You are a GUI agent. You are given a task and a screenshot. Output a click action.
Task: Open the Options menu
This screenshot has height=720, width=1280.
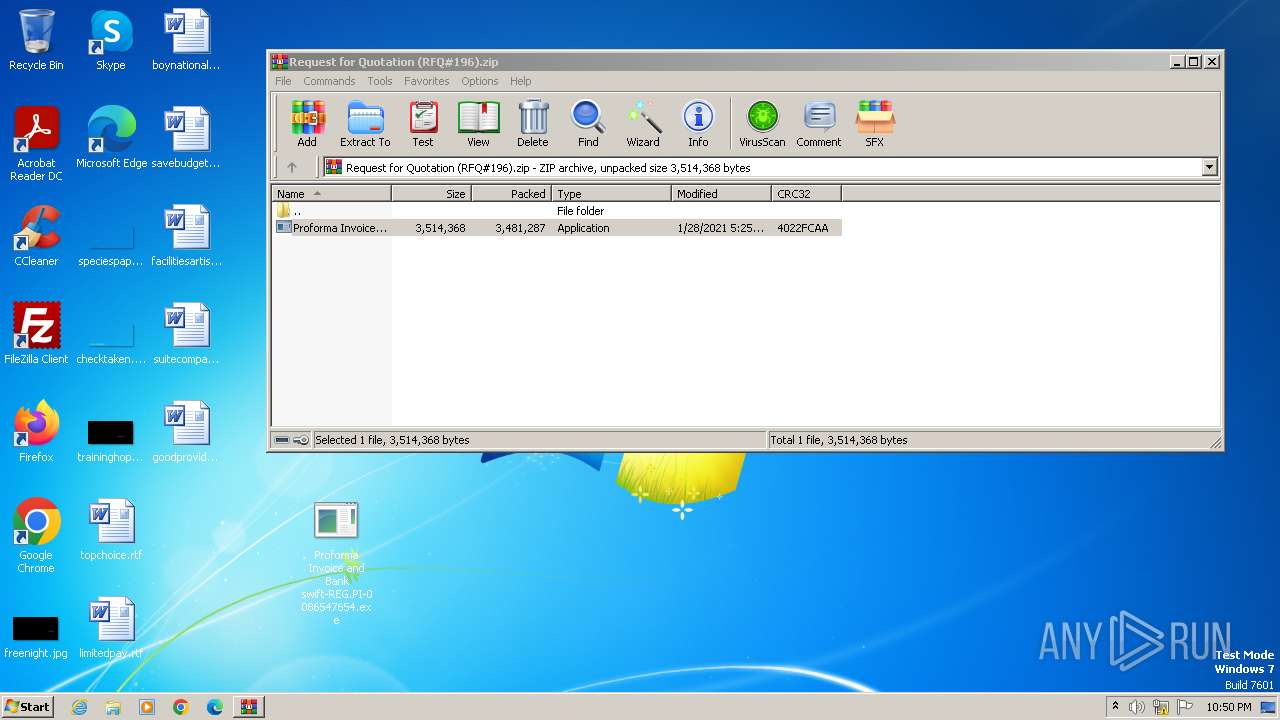480,81
